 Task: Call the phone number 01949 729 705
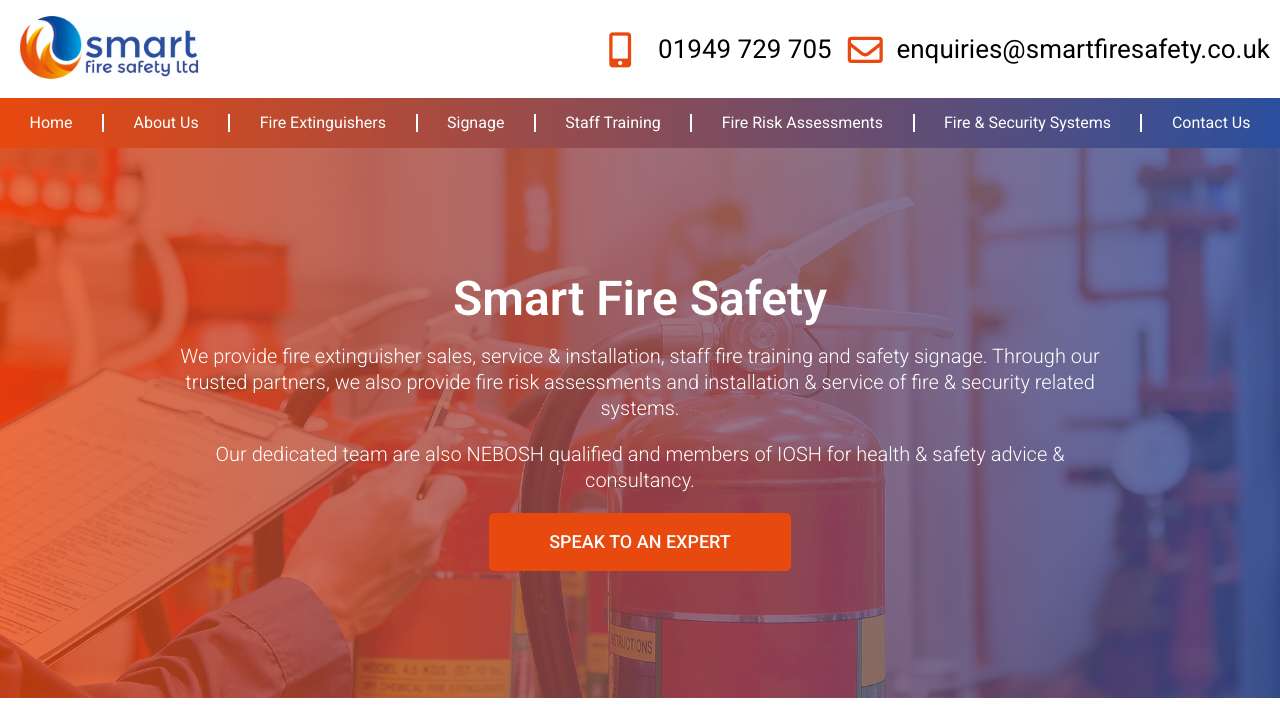(744, 49)
